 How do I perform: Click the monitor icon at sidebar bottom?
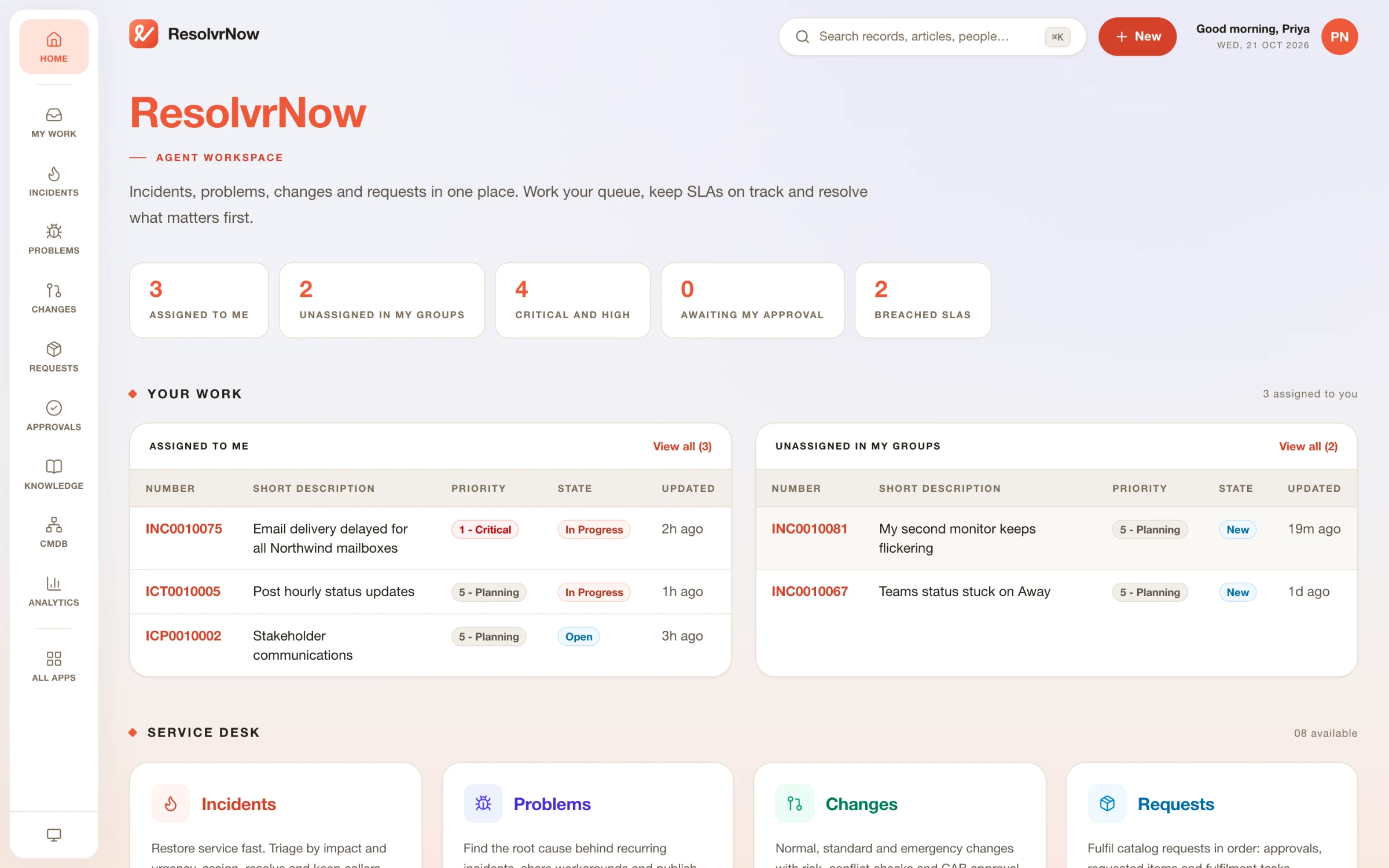(x=54, y=835)
